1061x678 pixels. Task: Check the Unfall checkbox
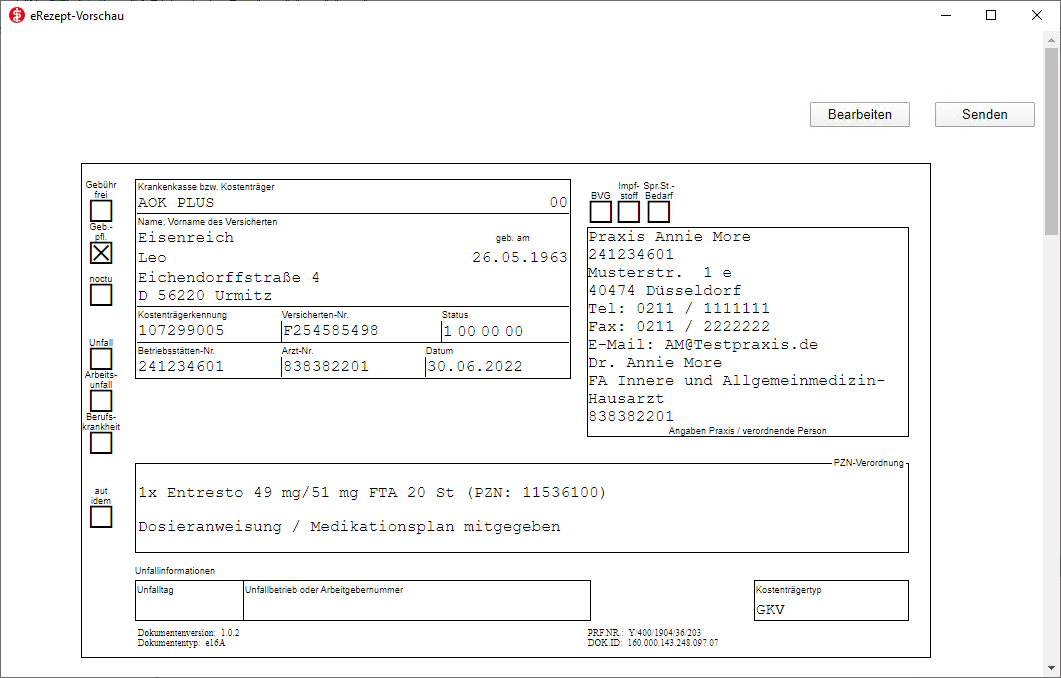(101, 359)
